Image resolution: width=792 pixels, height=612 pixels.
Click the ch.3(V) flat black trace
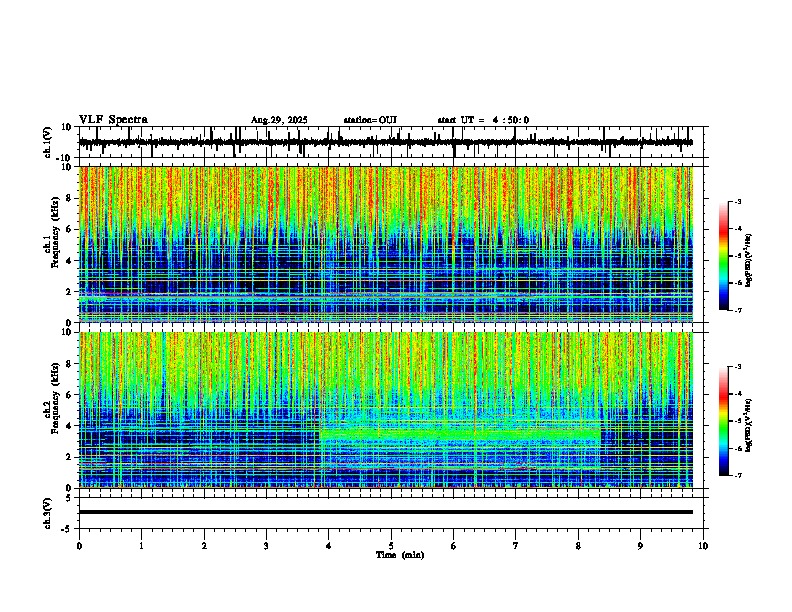pos(386,512)
